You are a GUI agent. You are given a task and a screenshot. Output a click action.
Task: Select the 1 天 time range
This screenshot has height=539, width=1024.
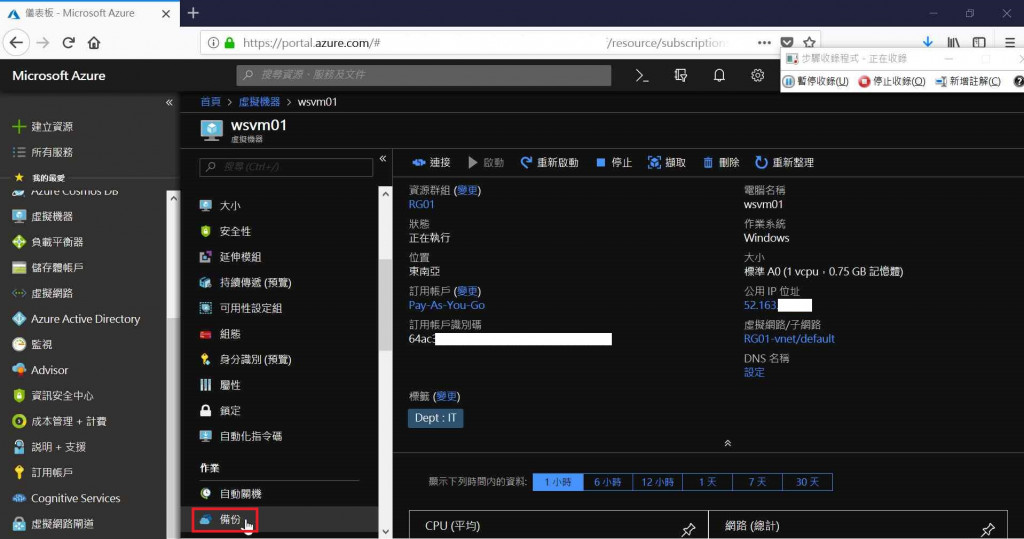pyautogui.click(x=707, y=482)
